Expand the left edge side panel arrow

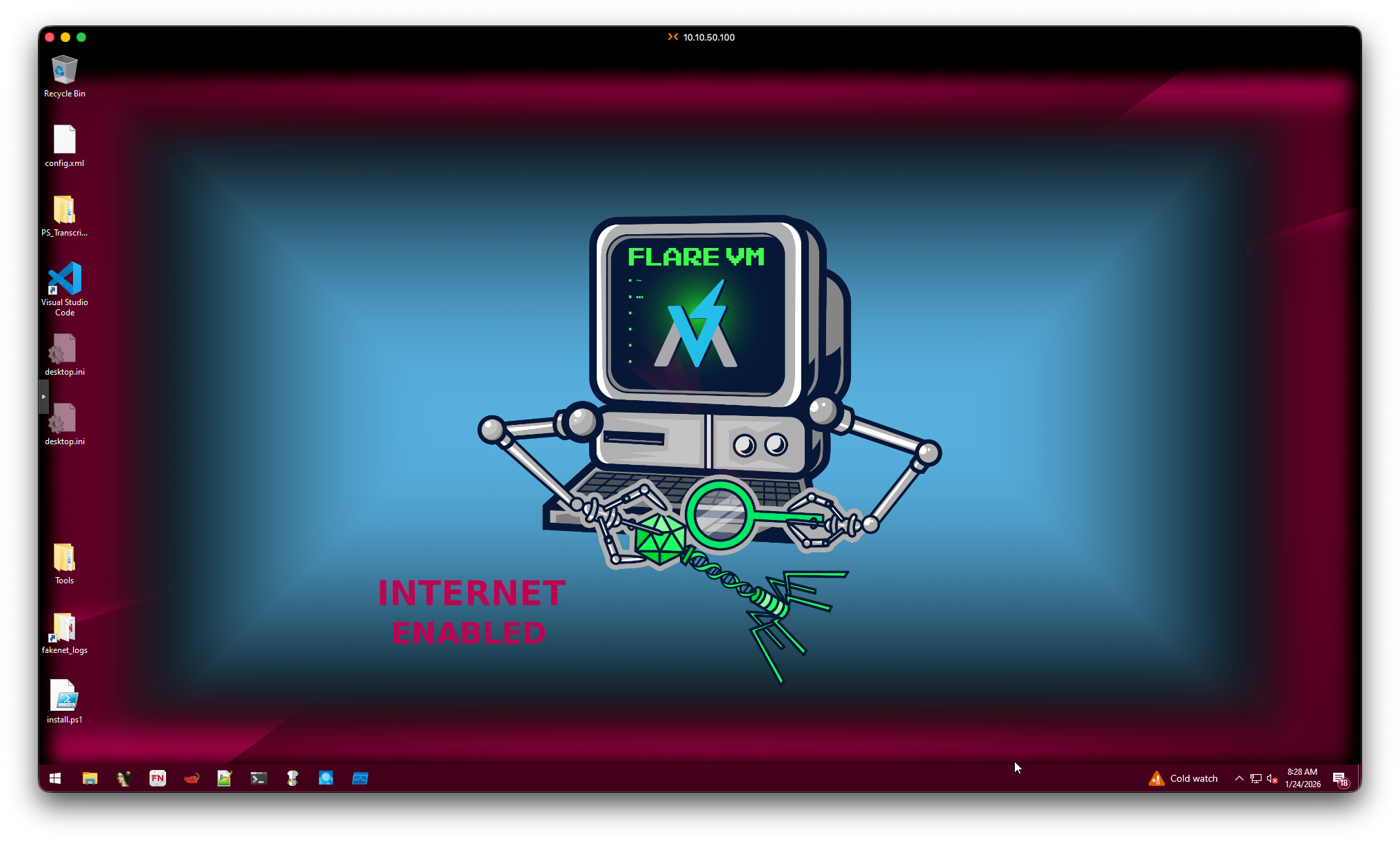pos(43,396)
